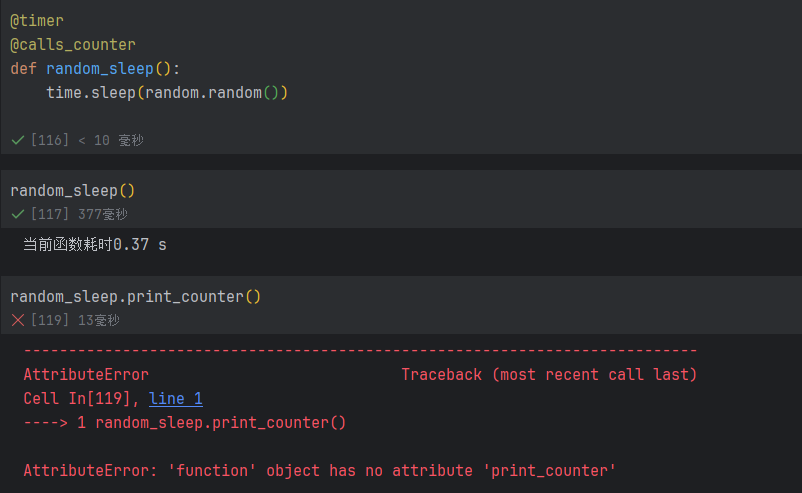Click the red X error status of cell 119
802x493 pixels.
[x=18, y=320]
